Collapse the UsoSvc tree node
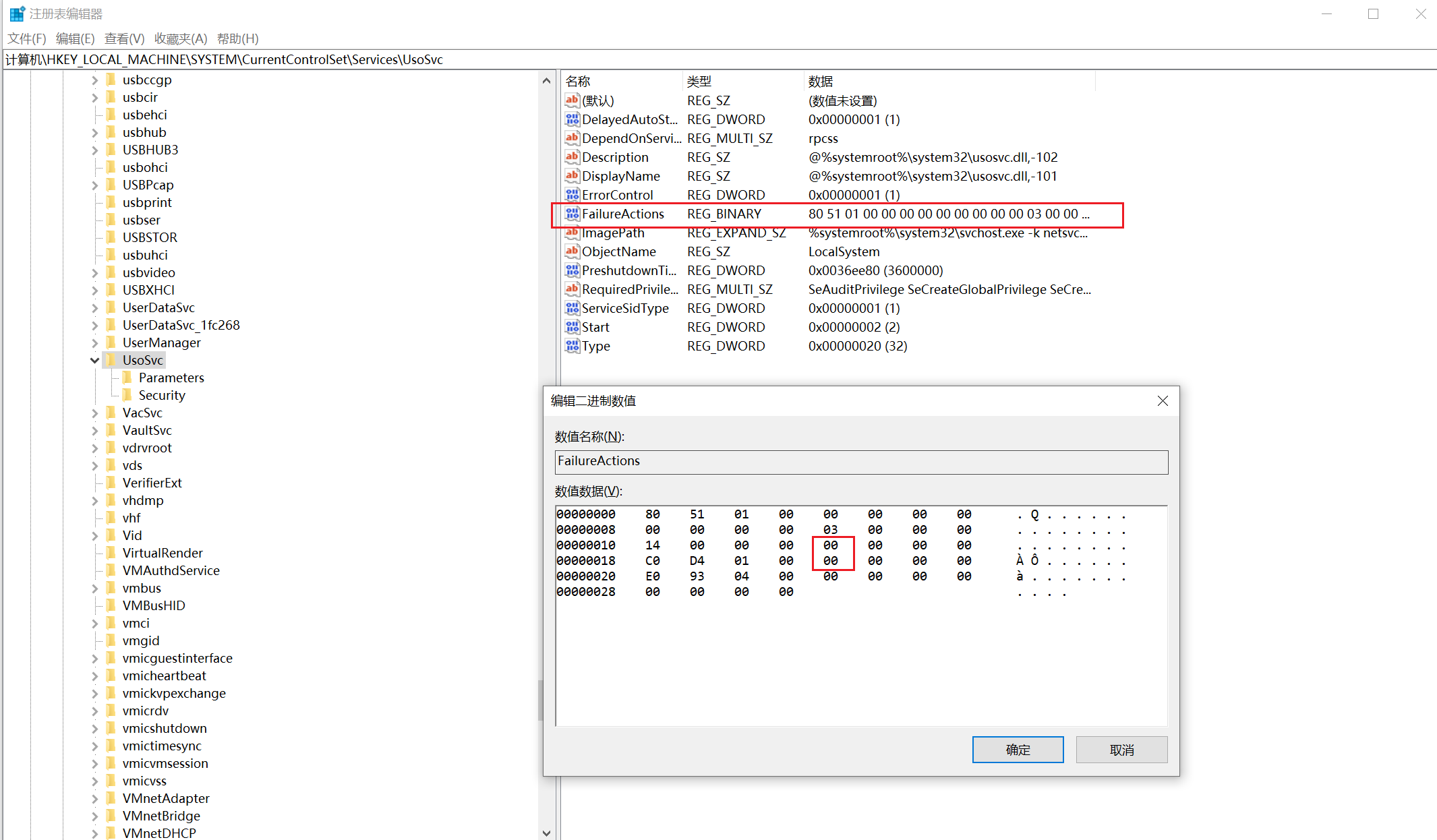 pyautogui.click(x=95, y=360)
